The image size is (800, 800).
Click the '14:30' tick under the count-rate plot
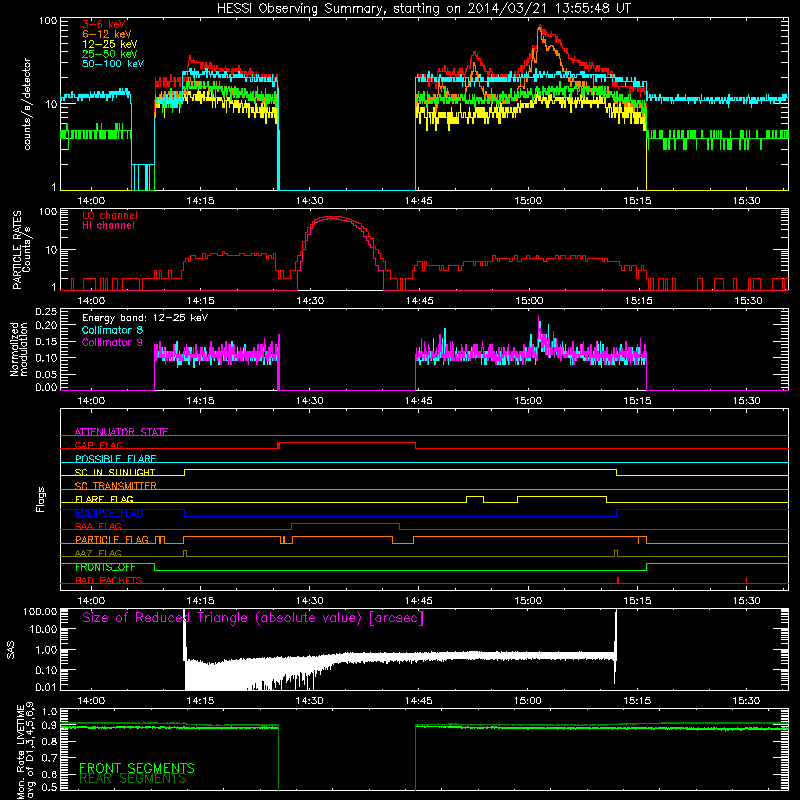(x=310, y=201)
